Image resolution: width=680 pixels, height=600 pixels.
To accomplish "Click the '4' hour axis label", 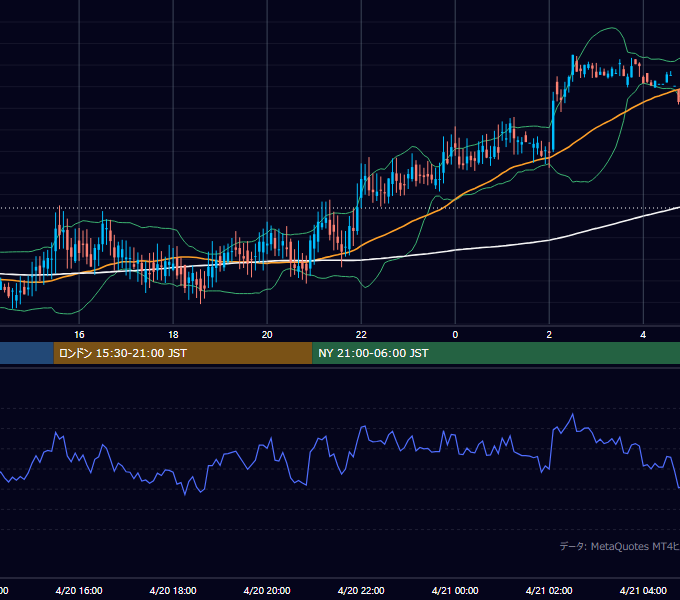I will tap(643, 335).
